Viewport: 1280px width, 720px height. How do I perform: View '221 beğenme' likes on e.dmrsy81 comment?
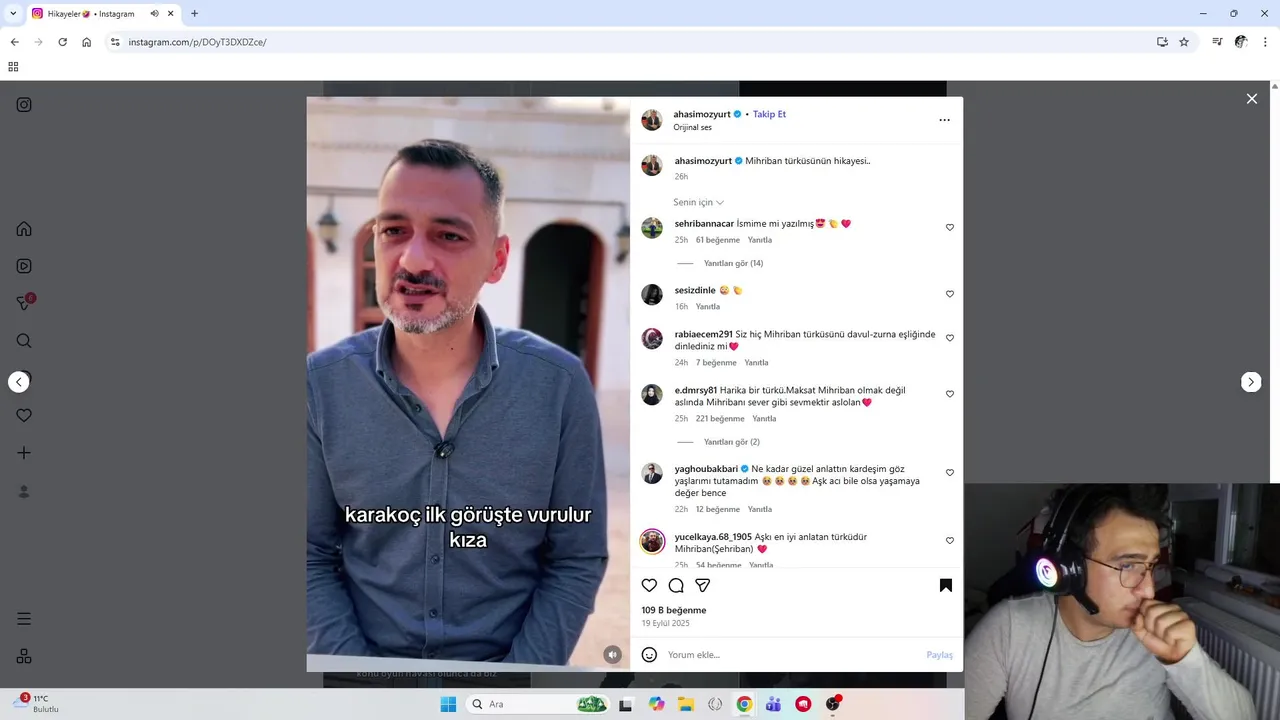(x=720, y=419)
